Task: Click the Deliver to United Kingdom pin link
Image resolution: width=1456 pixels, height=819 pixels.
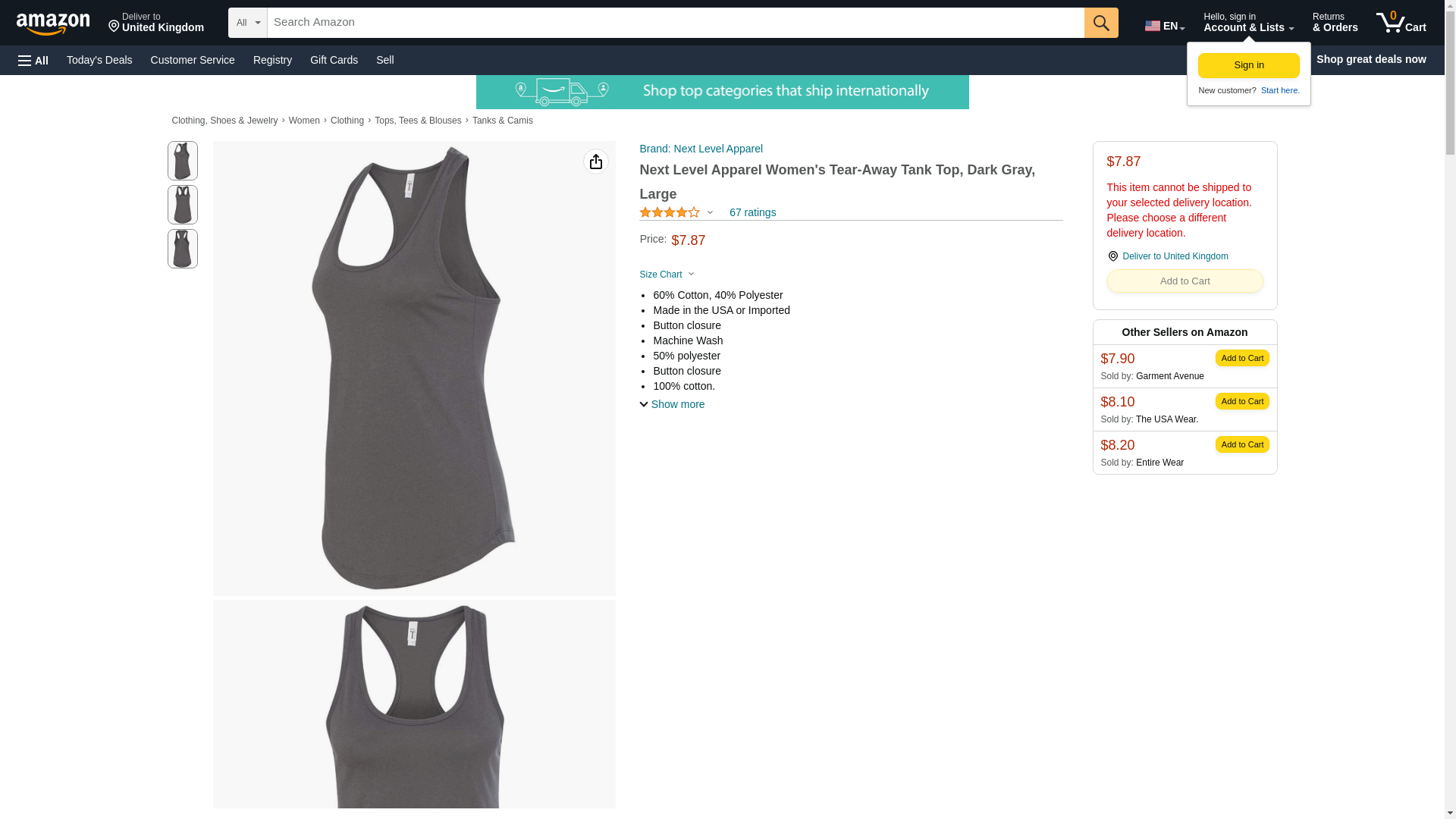Action: point(1167,256)
